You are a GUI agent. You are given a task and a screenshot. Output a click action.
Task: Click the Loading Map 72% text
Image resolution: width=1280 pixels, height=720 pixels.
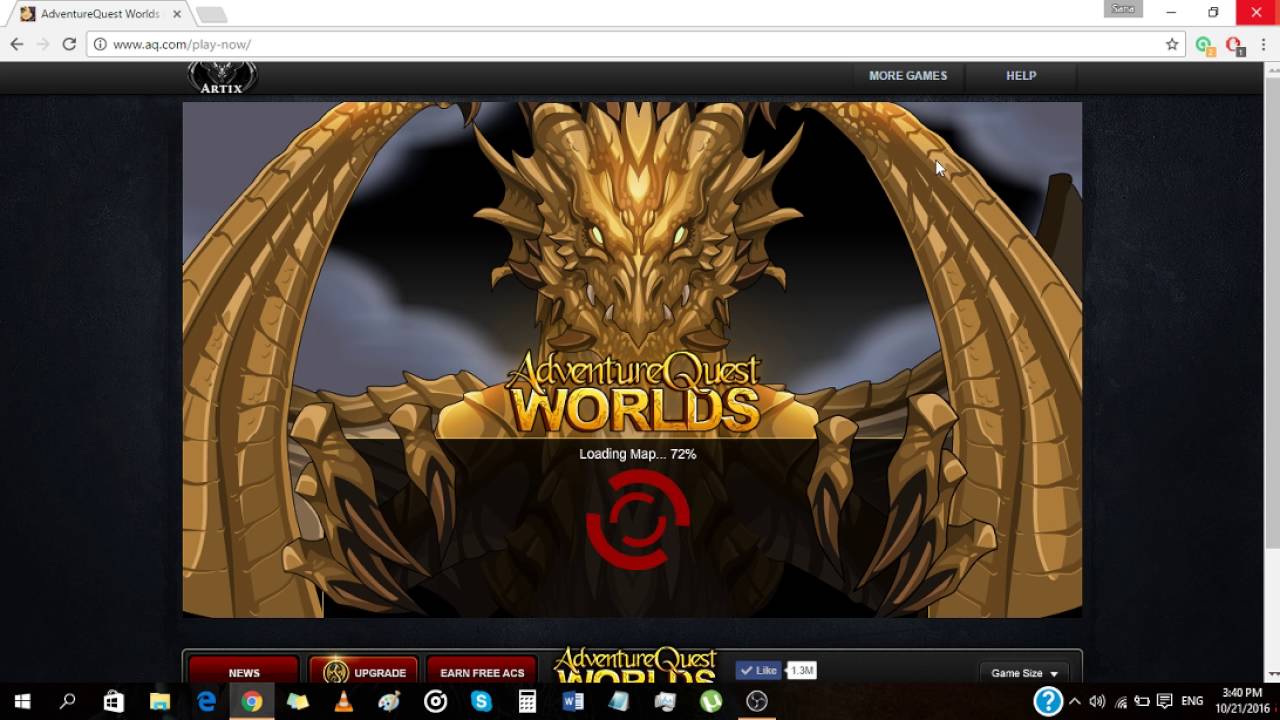click(638, 454)
